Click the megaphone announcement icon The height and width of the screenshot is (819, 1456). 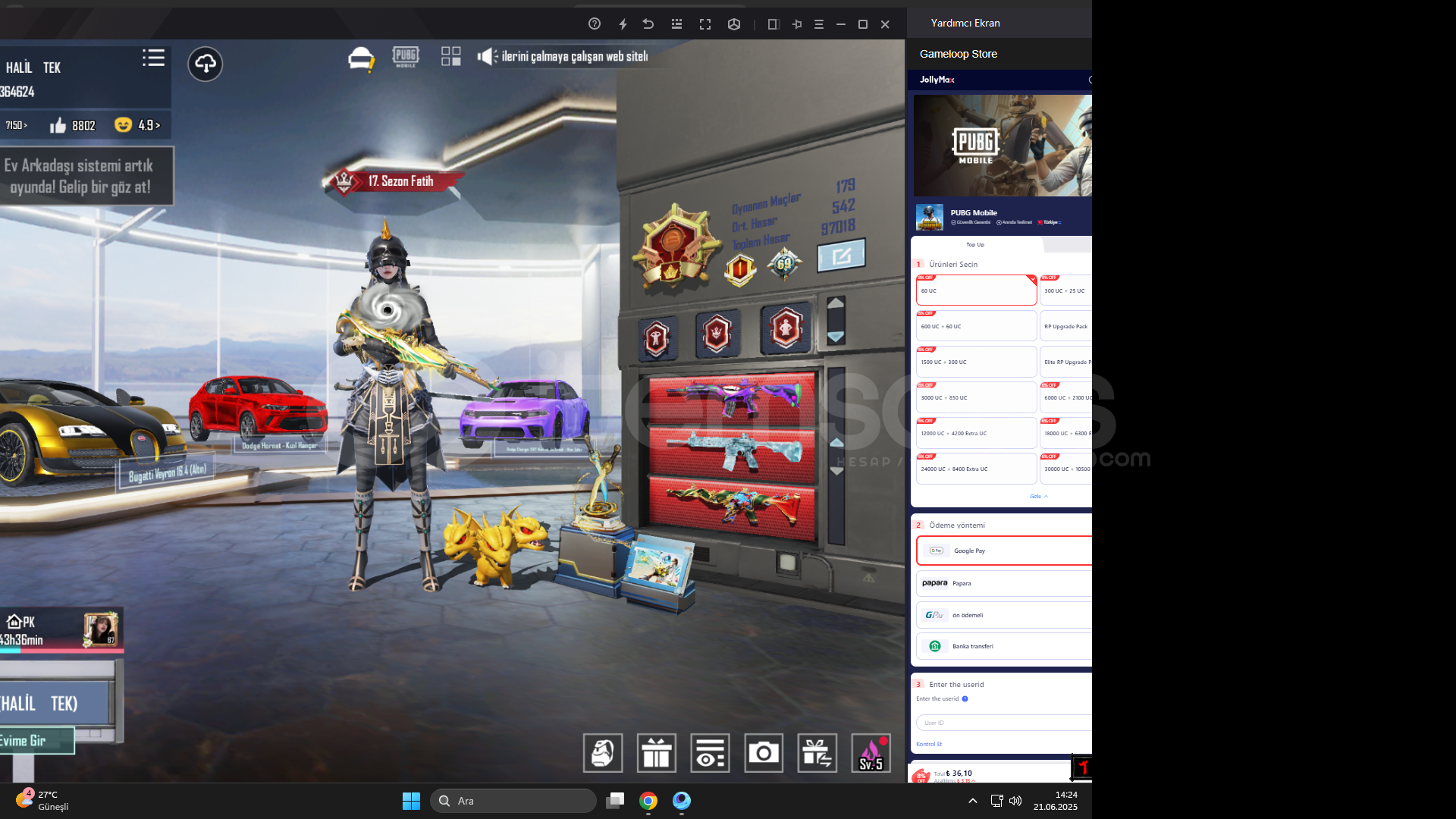[x=488, y=56]
